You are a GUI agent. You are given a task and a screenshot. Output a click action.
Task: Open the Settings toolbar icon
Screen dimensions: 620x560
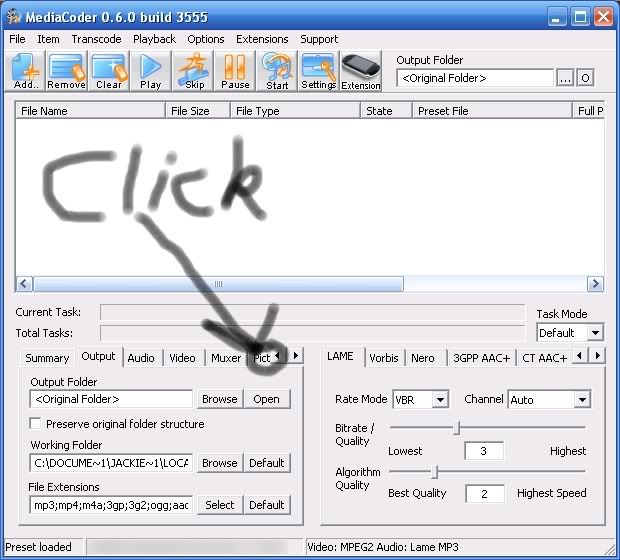click(x=319, y=71)
